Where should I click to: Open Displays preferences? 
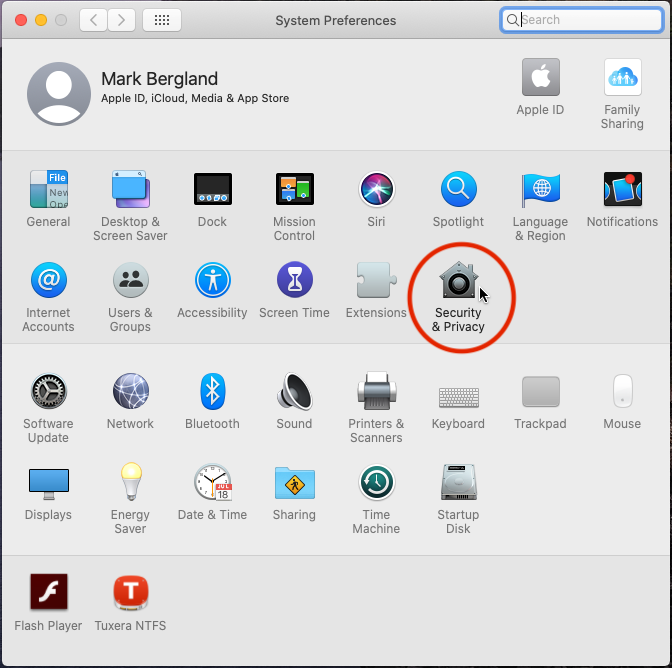tap(48, 483)
